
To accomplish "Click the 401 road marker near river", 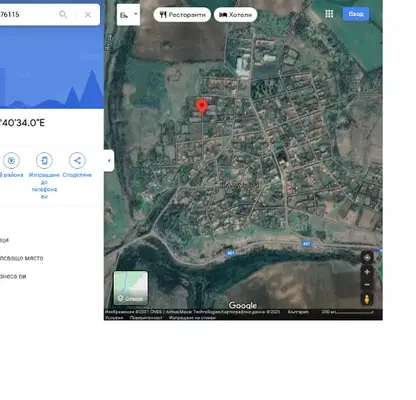I will pos(230,253).
